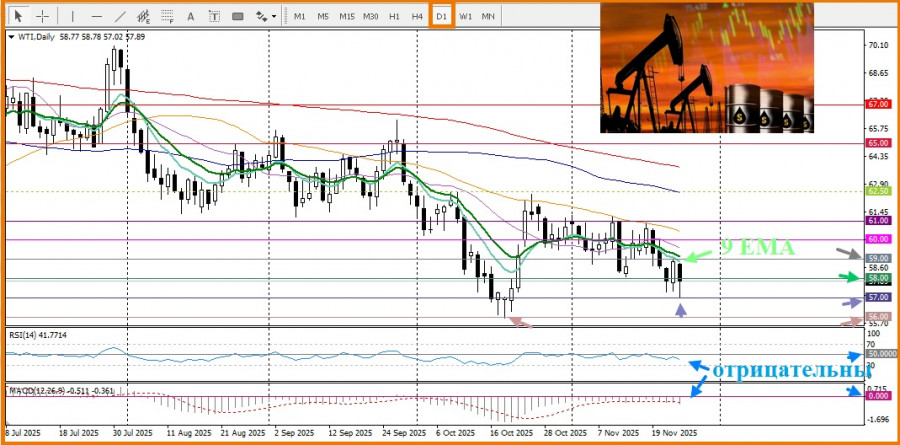The image size is (900, 445).
Task: Activate the crosshair tool
Action: click(42, 16)
